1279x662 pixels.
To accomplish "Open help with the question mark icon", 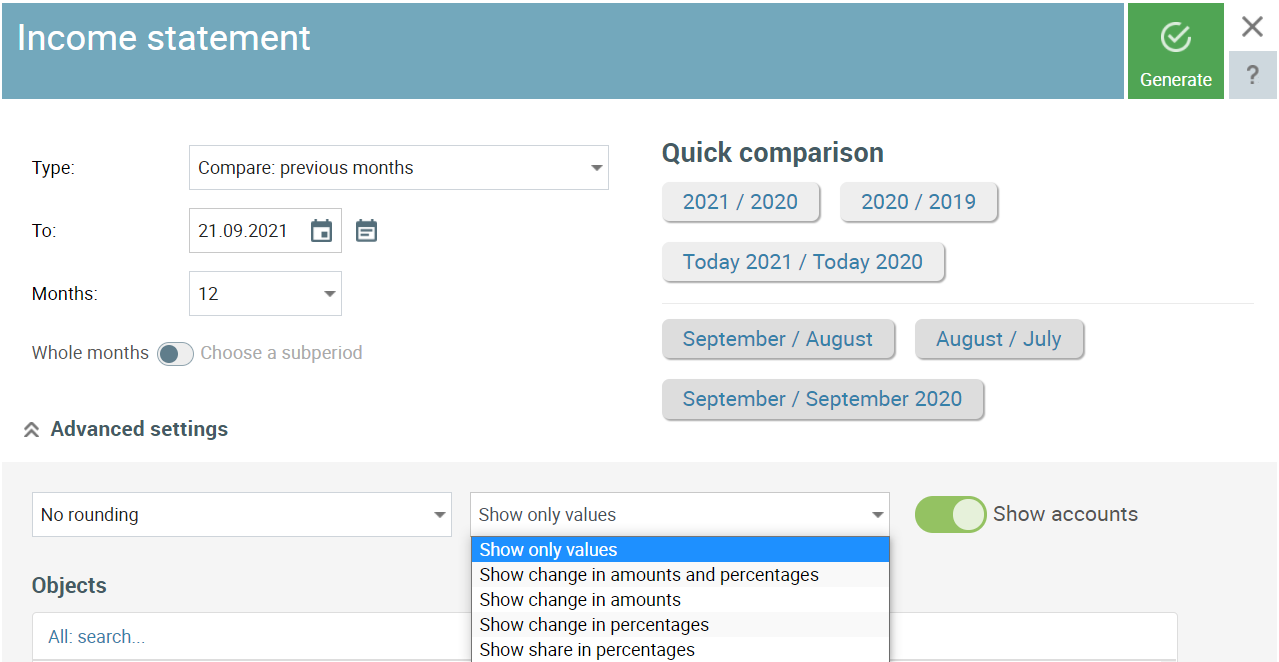I will point(1252,75).
